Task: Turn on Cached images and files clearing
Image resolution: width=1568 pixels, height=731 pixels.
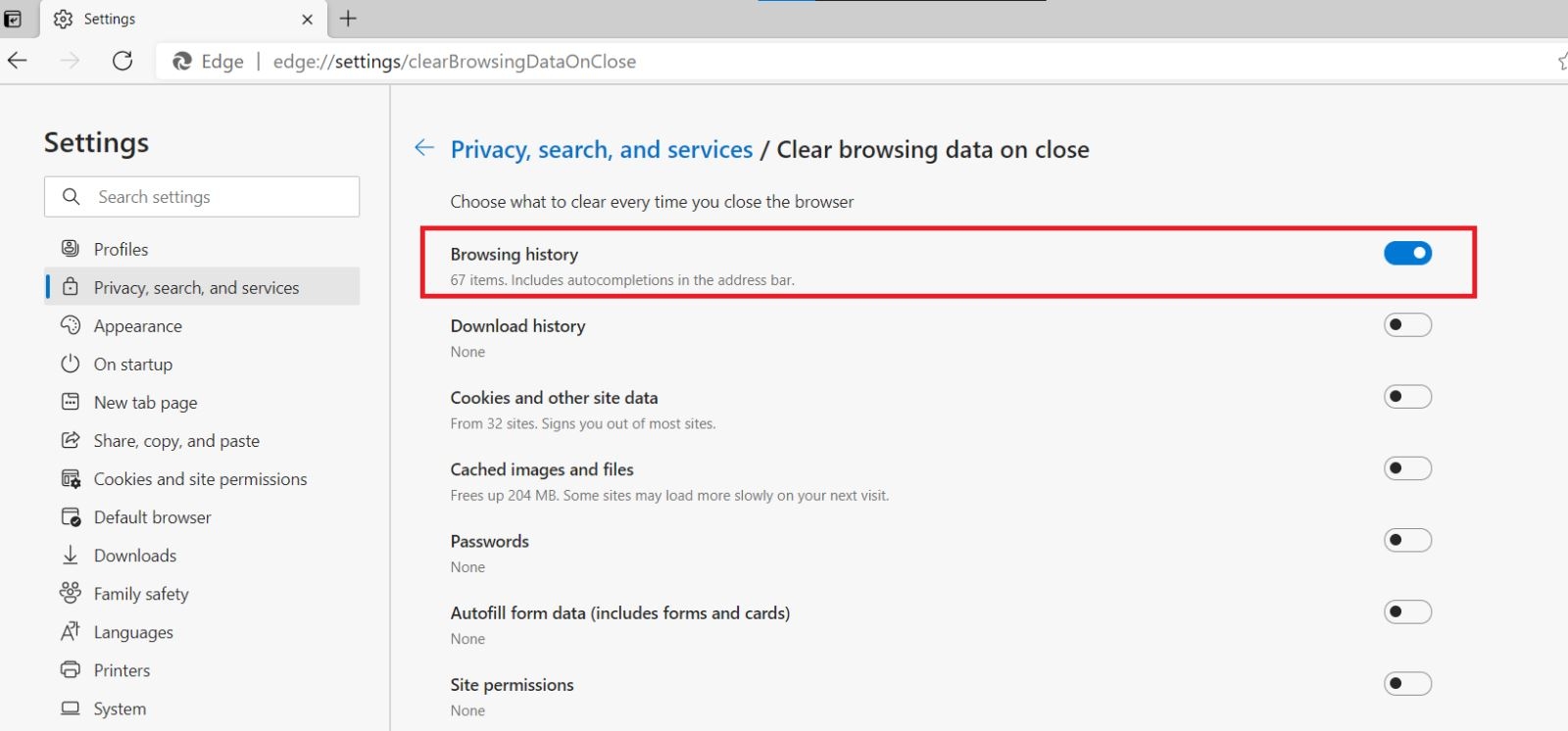Action: (1408, 468)
